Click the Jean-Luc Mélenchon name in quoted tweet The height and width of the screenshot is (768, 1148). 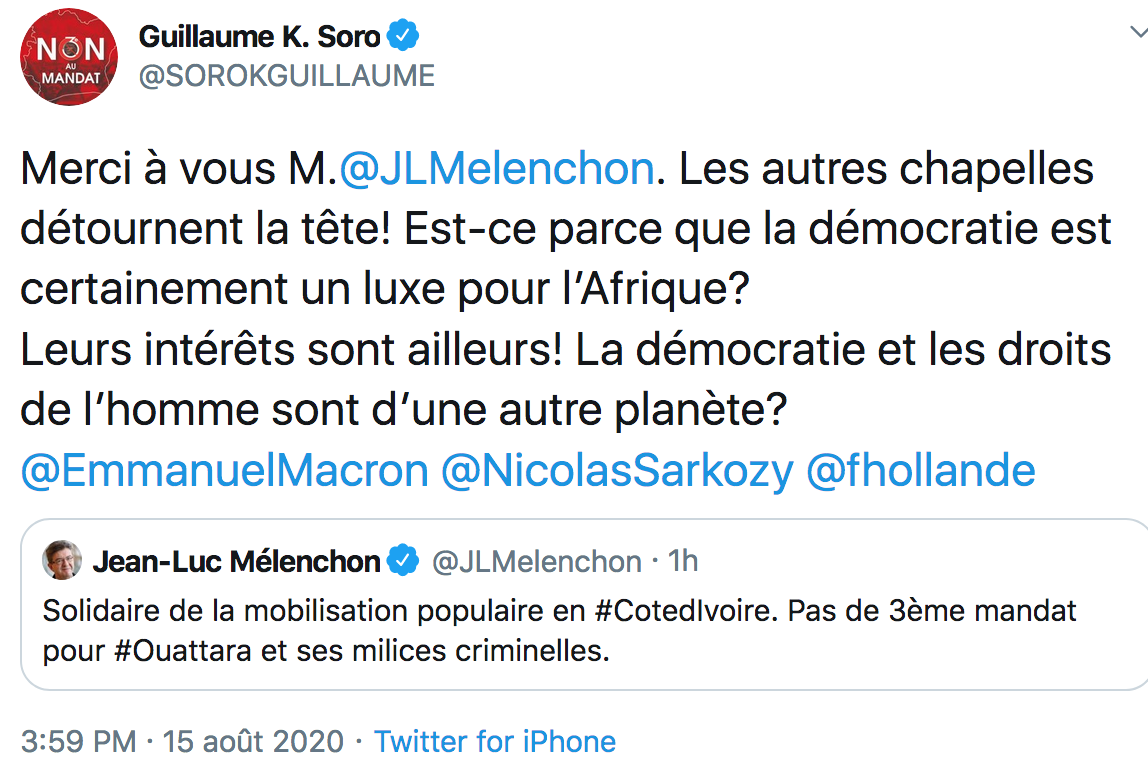(x=236, y=562)
